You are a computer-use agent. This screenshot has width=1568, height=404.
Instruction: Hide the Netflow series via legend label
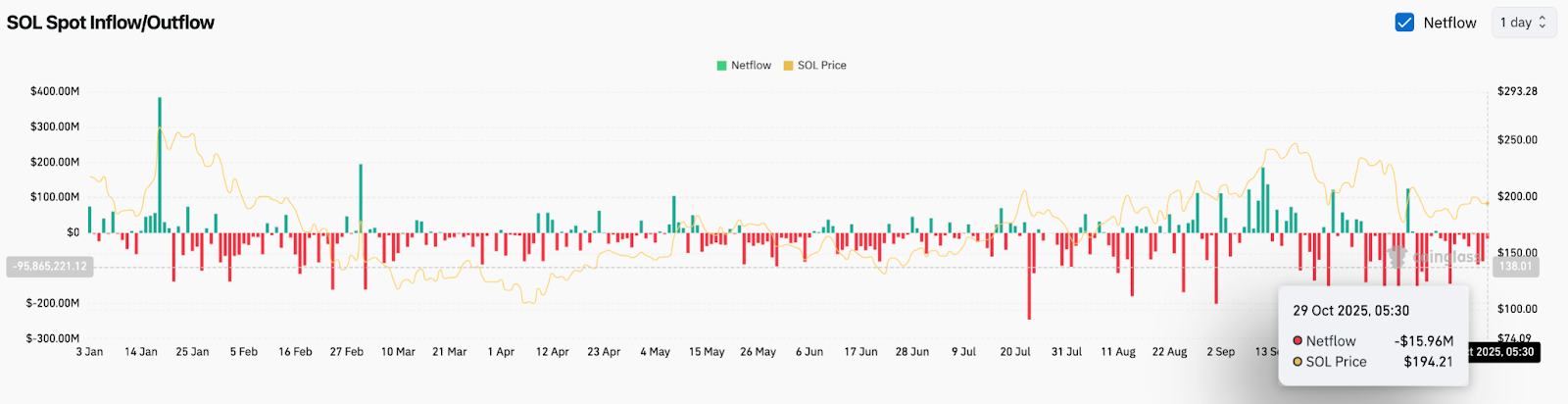coord(751,66)
